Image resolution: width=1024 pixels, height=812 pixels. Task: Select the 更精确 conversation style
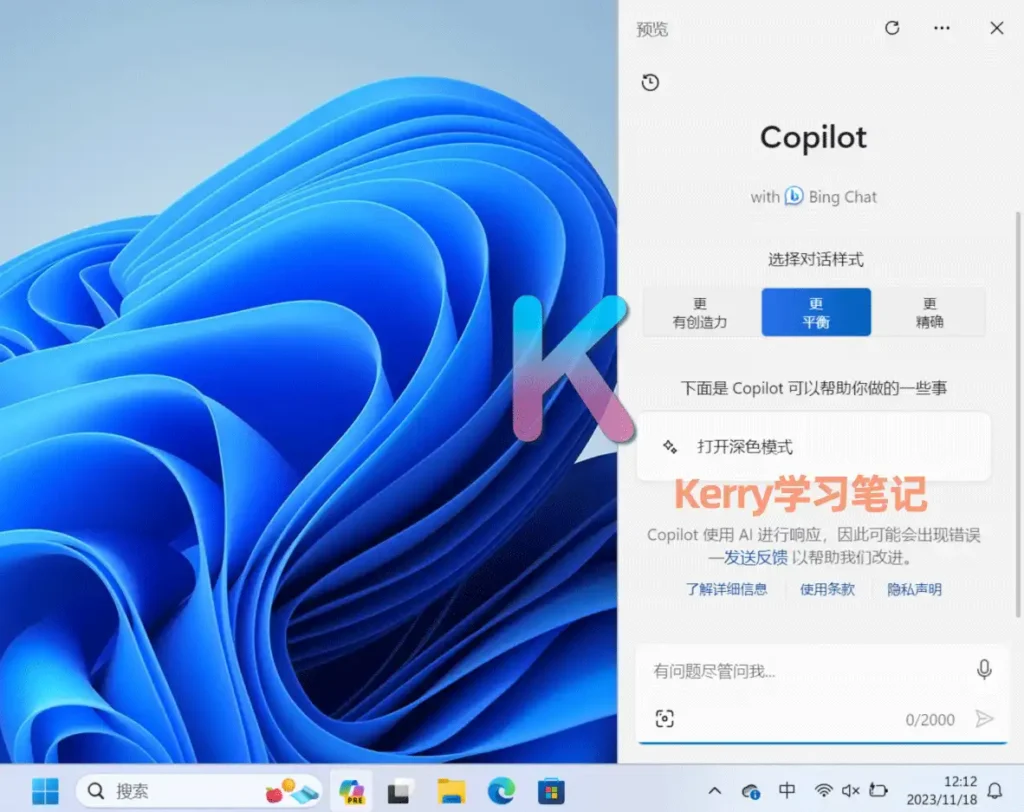[929, 312]
